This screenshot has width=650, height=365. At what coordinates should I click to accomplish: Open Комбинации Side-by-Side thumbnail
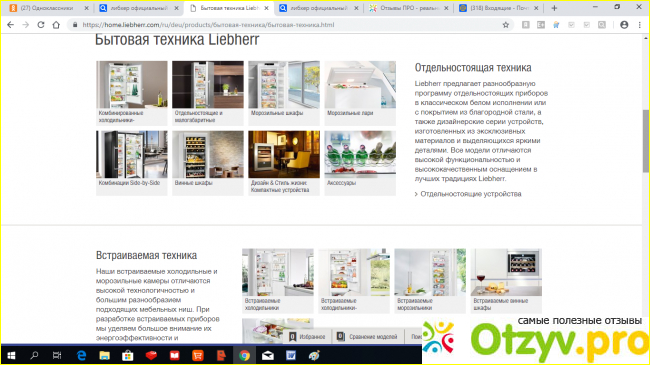tap(132, 163)
